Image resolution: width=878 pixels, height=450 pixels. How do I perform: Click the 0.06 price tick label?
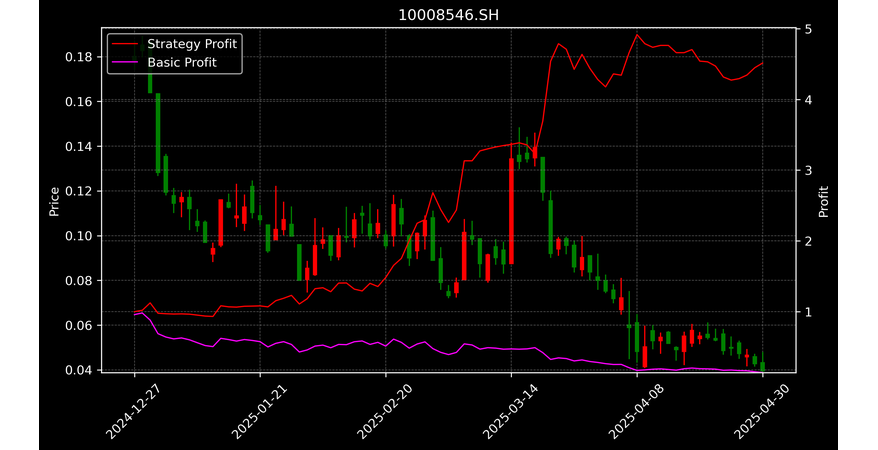pyautogui.click(x=81, y=326)
